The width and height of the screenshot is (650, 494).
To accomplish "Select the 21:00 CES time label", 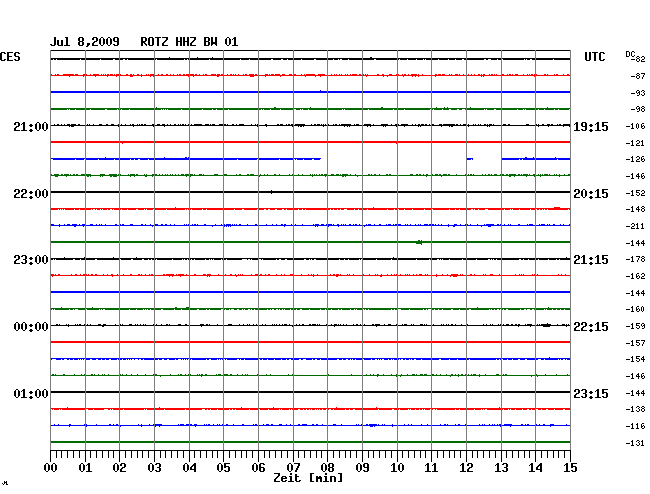I will (31, 126).
